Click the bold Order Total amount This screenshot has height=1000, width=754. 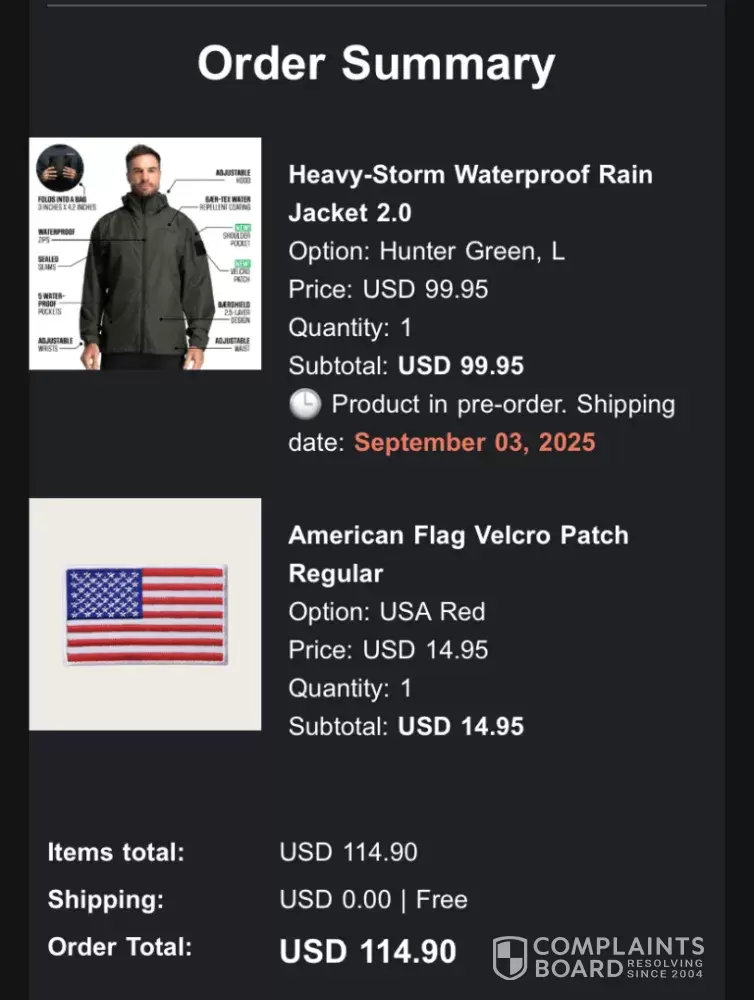click(x=367, y=951)
